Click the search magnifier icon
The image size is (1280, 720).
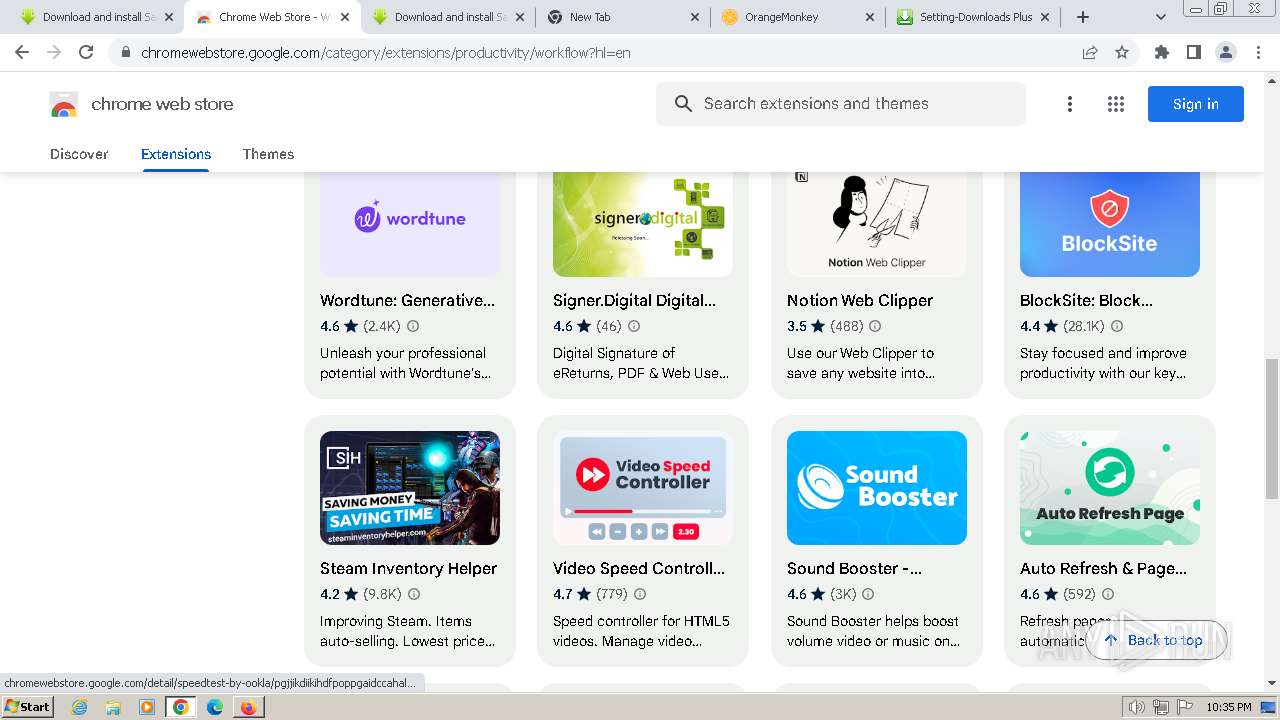click(683, 104)
